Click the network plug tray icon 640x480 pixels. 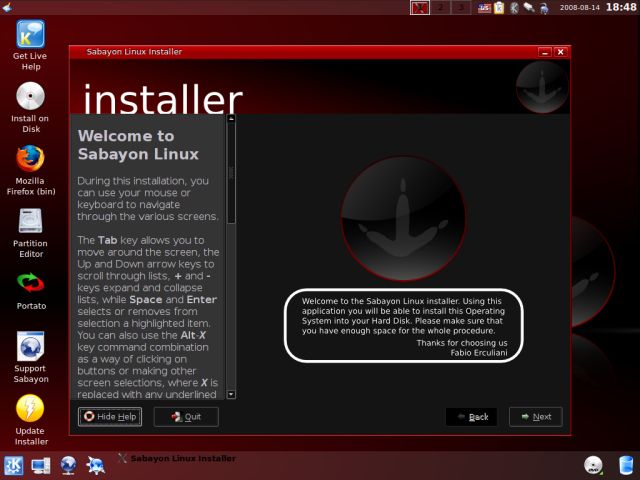click(529, 8)
